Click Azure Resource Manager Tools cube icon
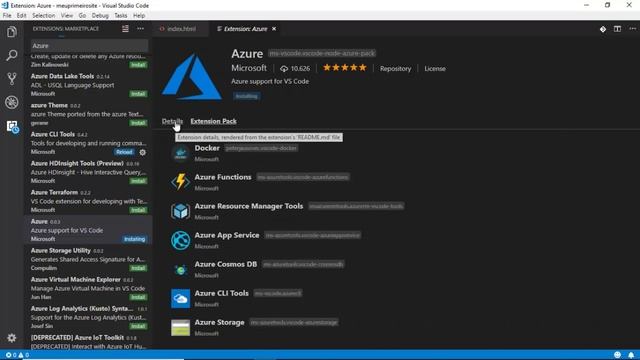Screen dimensions: 640x360 (x=180, y=211)
